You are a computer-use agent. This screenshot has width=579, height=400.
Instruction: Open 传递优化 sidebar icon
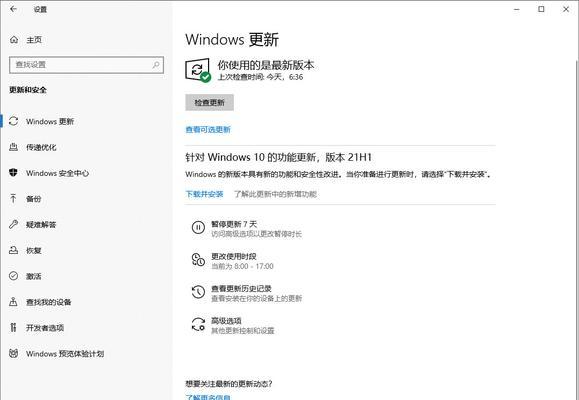(14, 147)
